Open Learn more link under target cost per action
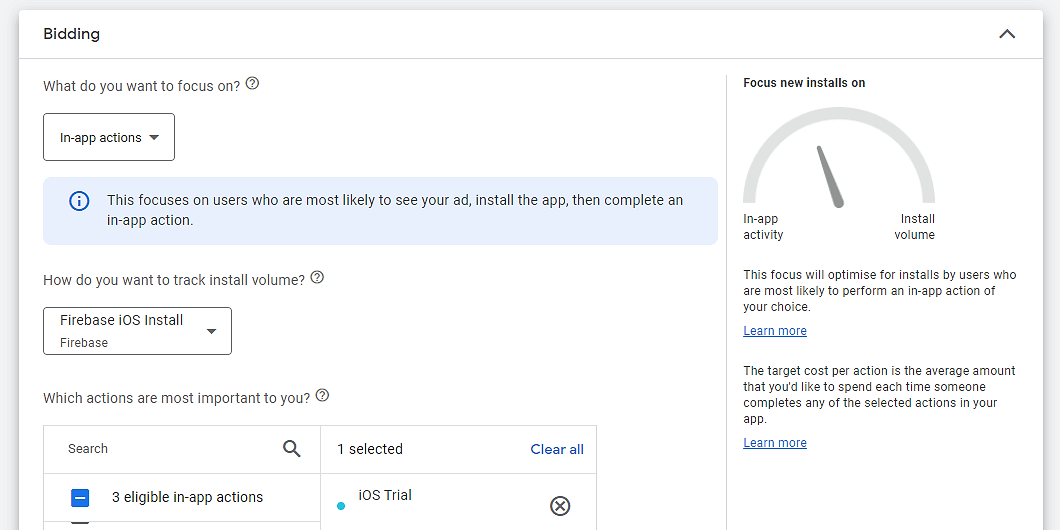This screenshot has height=530, width=1060. click(775, 443)
